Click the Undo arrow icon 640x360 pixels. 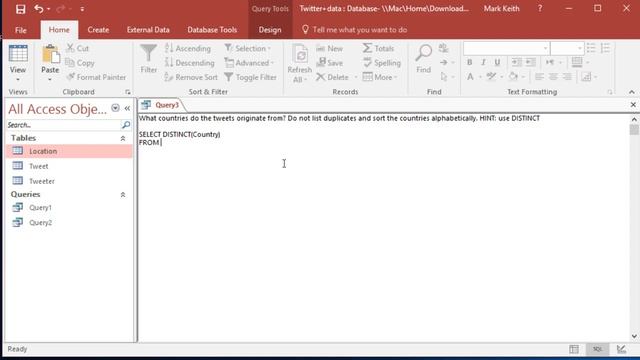point(39,9)
